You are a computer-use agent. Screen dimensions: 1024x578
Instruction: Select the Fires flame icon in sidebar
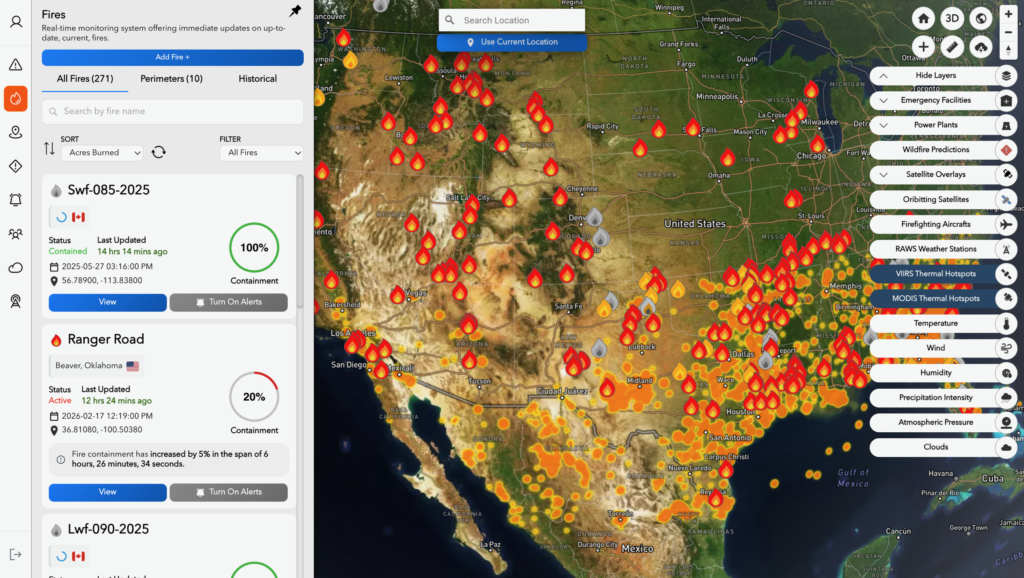(16, 99)
